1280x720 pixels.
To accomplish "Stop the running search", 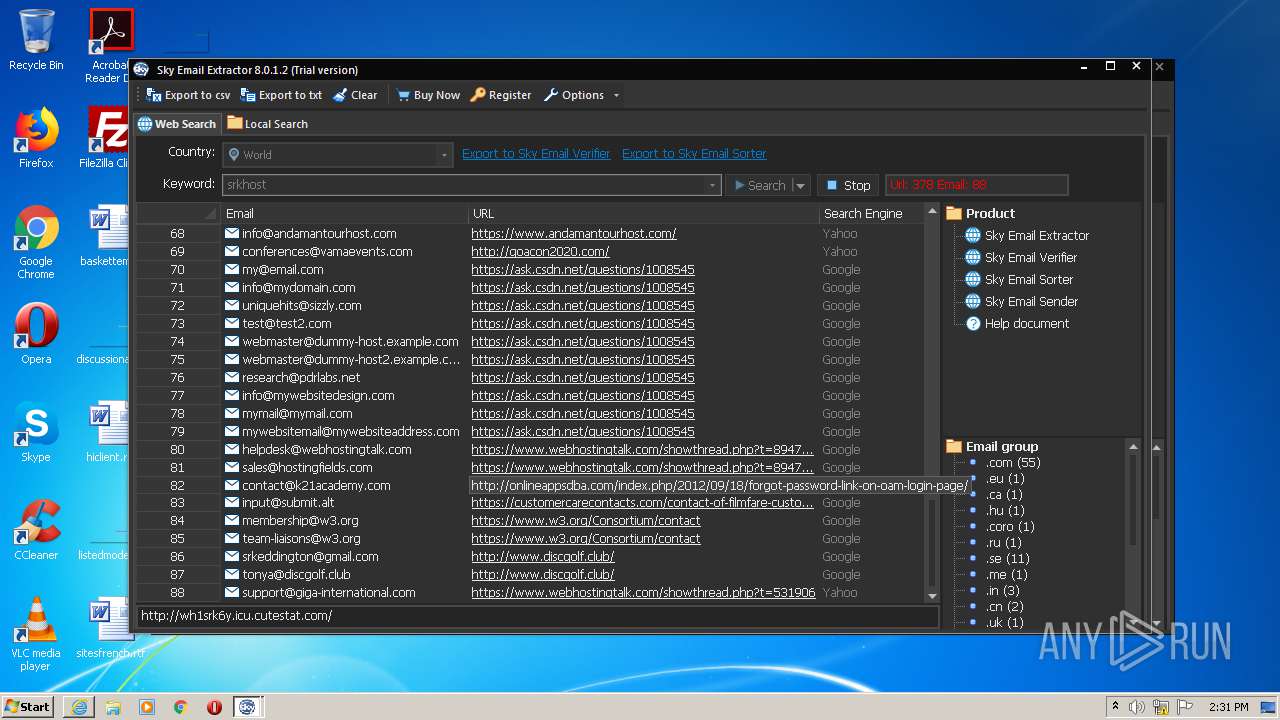I will tap(848, 185).
